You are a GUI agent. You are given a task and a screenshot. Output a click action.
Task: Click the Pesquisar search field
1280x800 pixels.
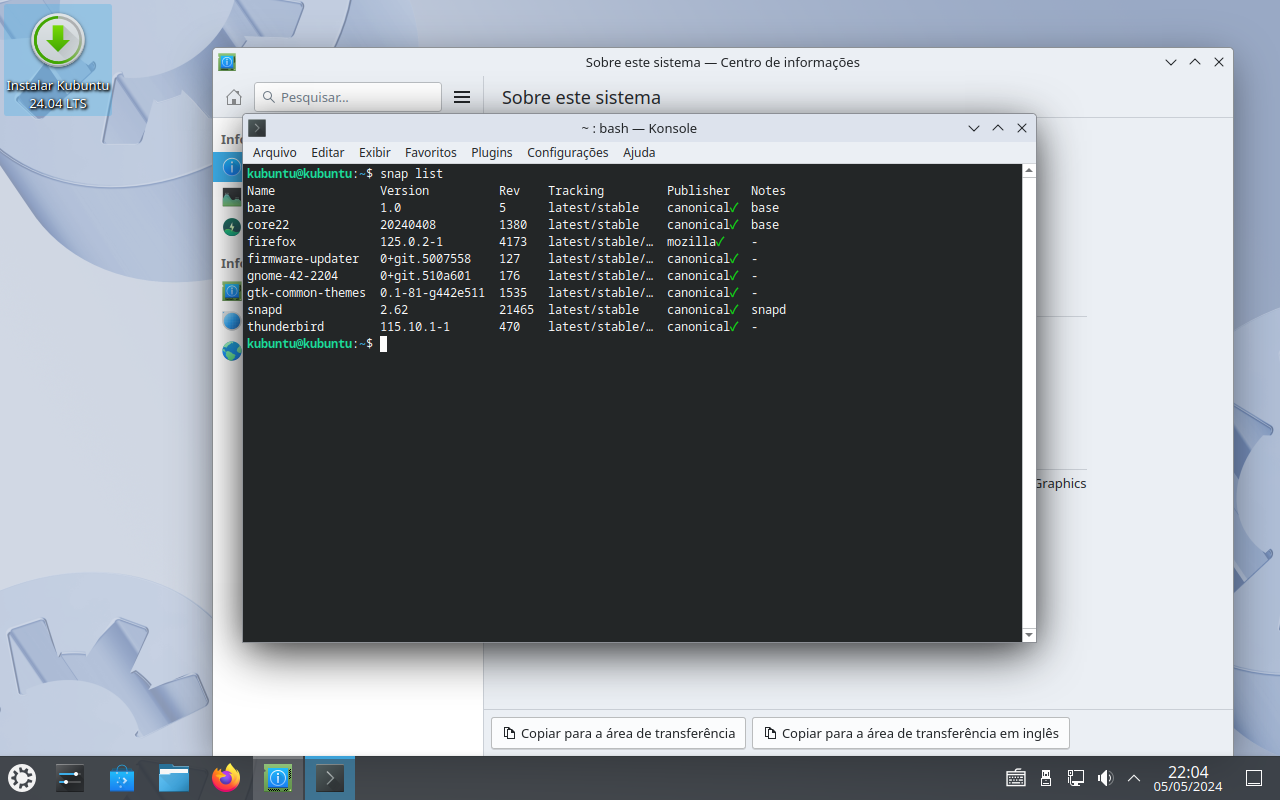(x=347, y=96)
